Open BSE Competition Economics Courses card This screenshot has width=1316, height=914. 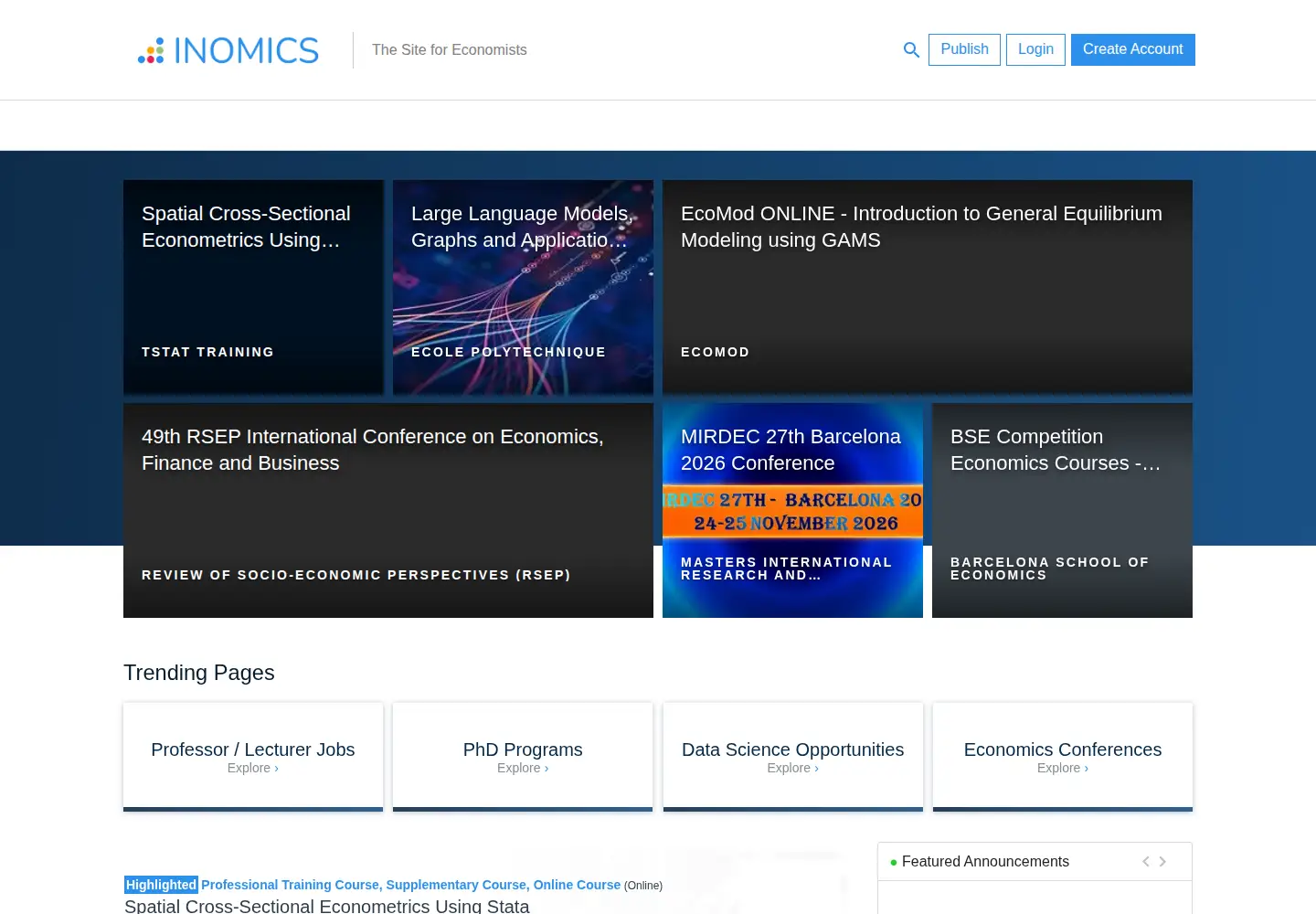[x=1062, y=510]
